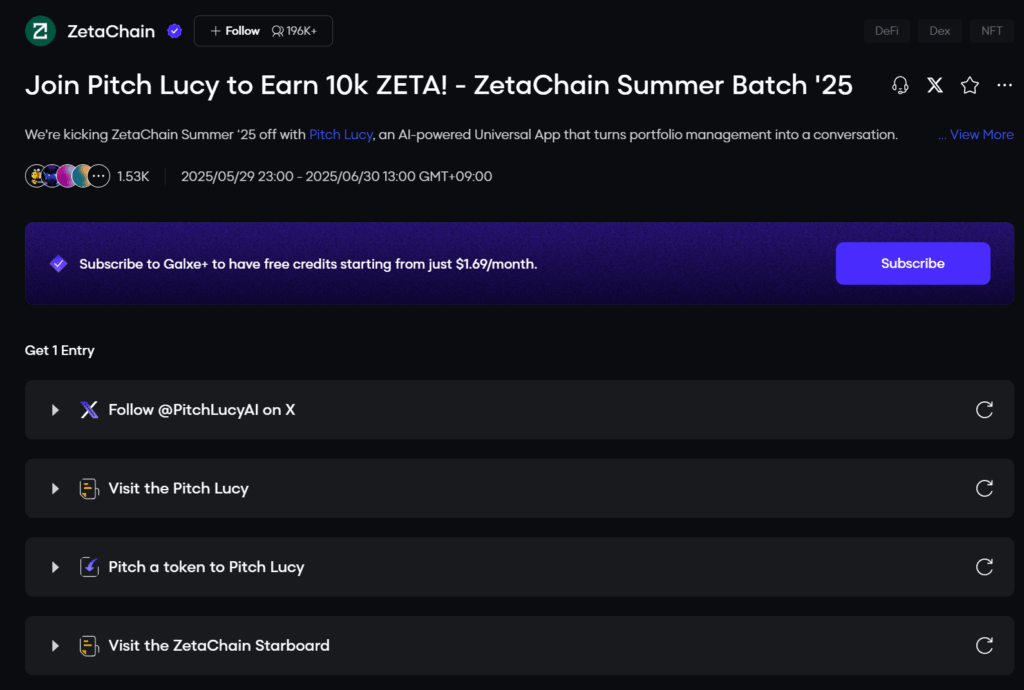
Task: Click View More to expand description
Action: tap(976, 134)
